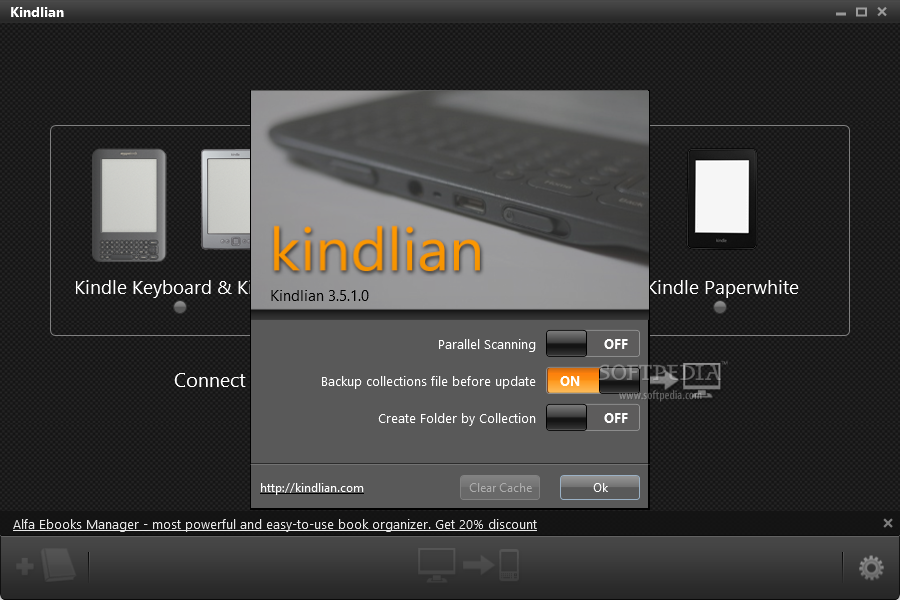
Task: Click the Connect text
Action: (x=210, y=380)
